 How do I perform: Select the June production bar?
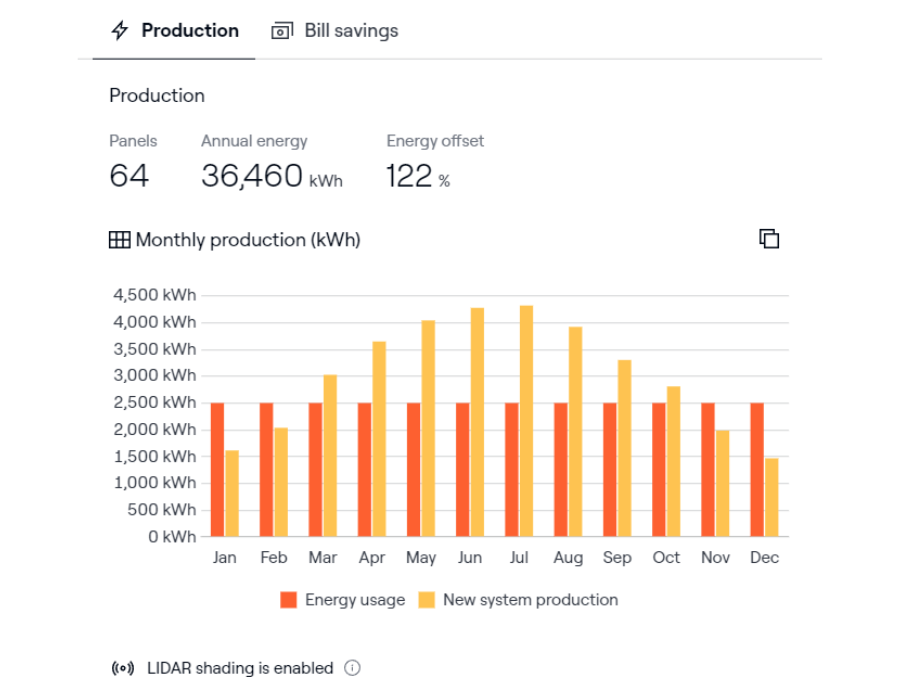[478, 422]
